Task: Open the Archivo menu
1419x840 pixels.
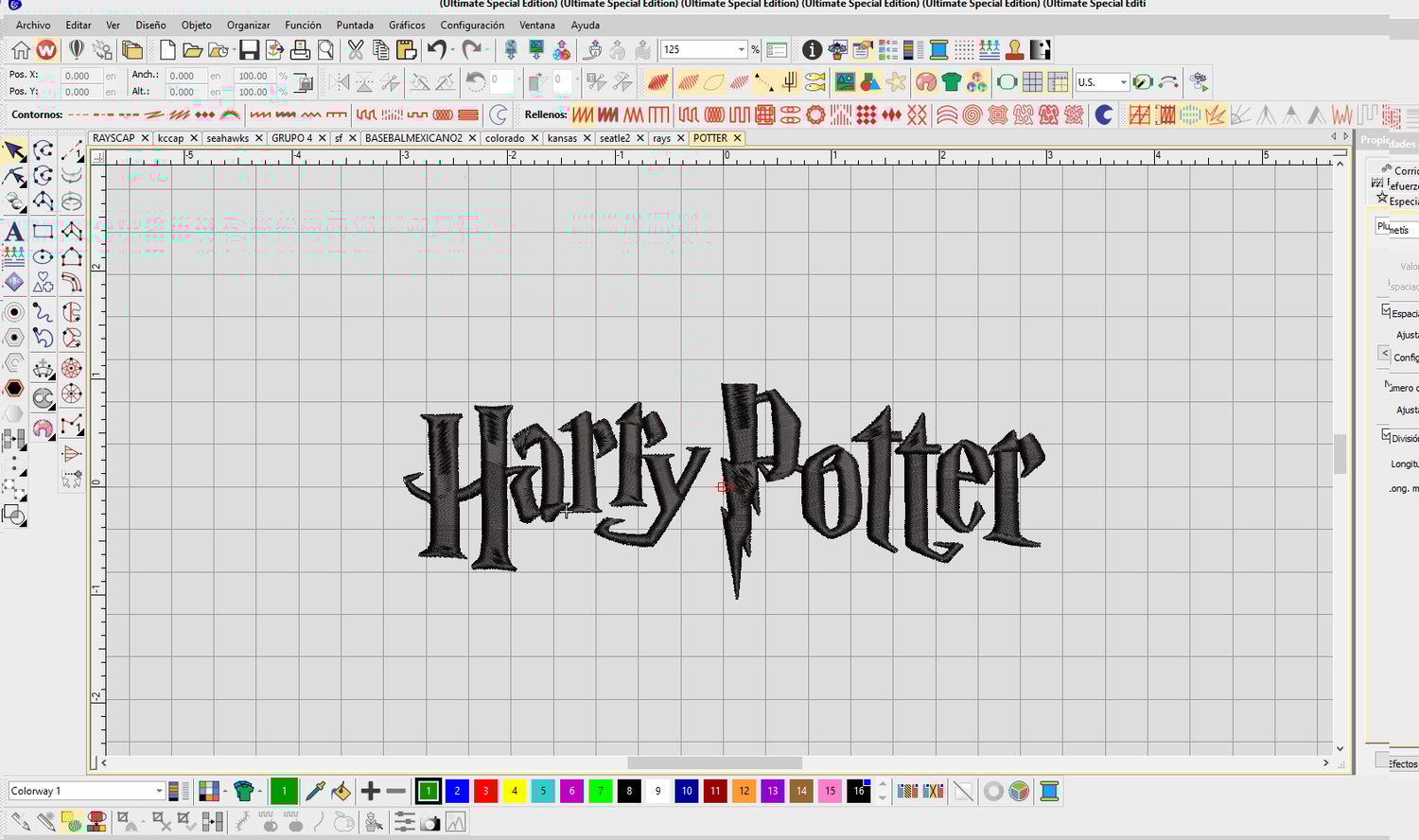Action: click(33, 25)
